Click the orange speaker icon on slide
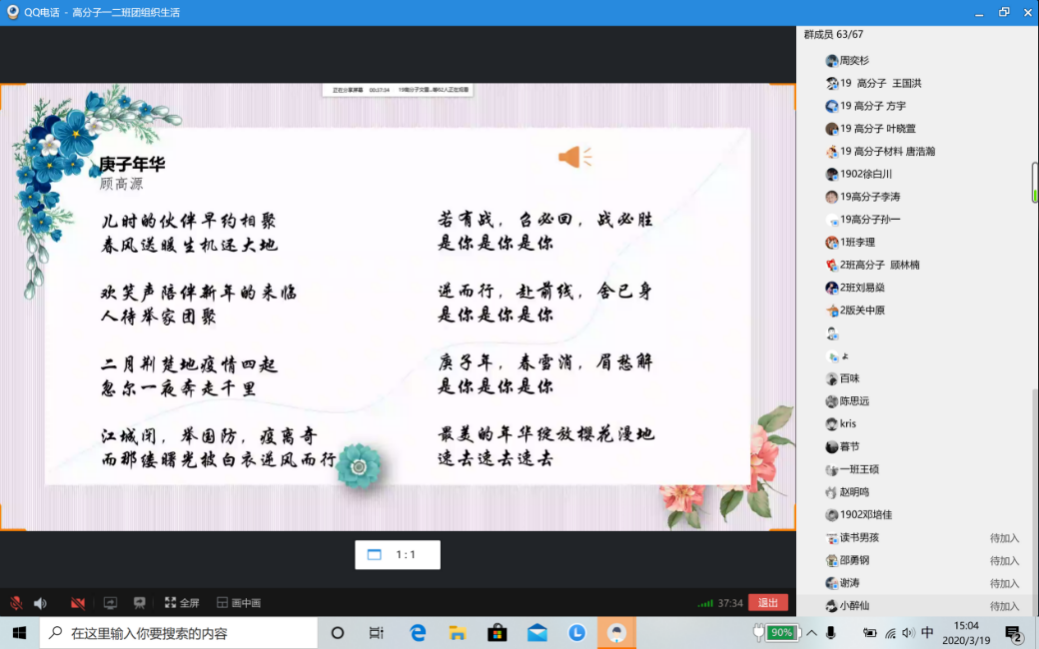This screenshot has width=1039, height=649. coord(574,157)
